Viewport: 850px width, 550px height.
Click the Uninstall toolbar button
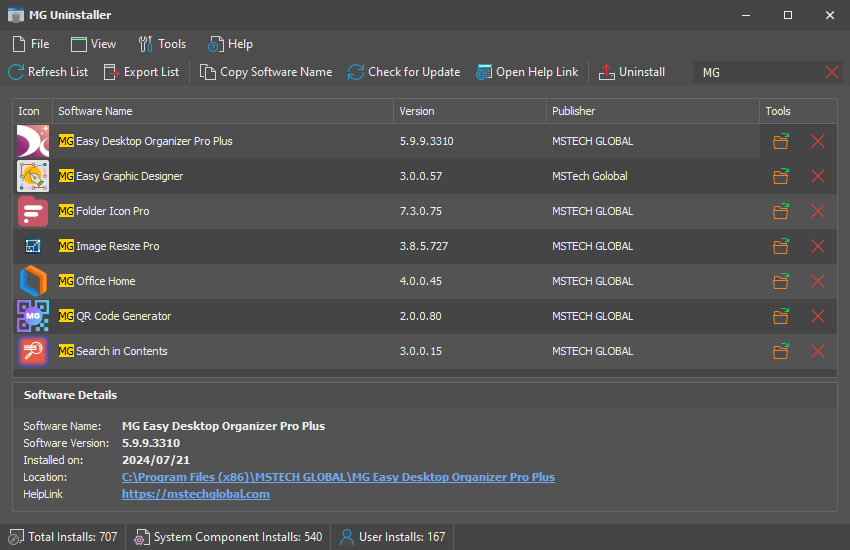[x=632, y=72]
